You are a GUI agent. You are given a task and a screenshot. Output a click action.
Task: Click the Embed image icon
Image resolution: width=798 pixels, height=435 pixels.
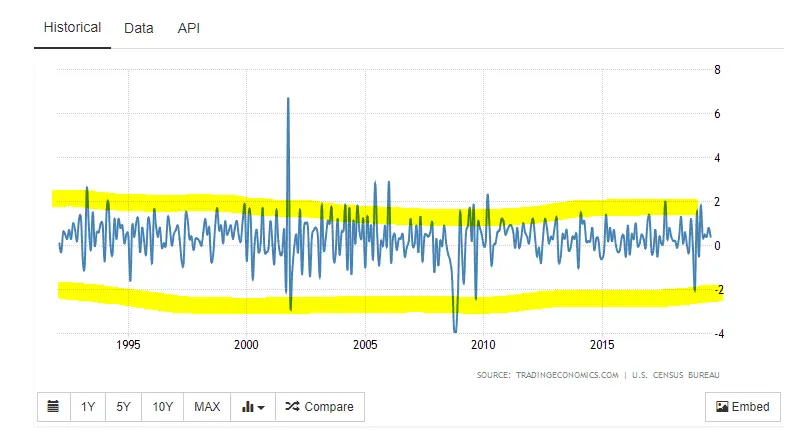[x=722, y=407]
